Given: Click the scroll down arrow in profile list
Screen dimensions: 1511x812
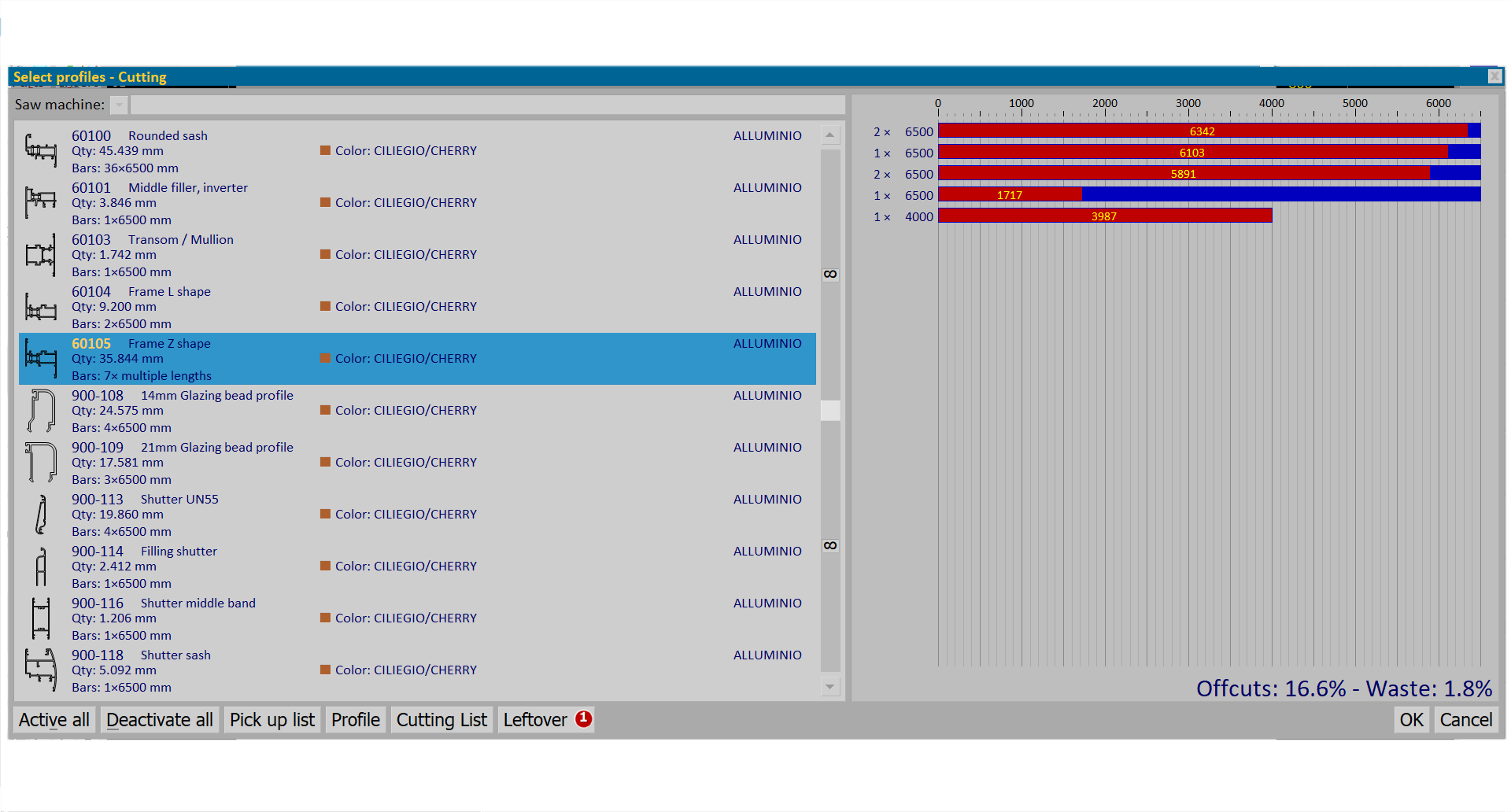Looking at the screenshot, I should [x=829, y=687].
